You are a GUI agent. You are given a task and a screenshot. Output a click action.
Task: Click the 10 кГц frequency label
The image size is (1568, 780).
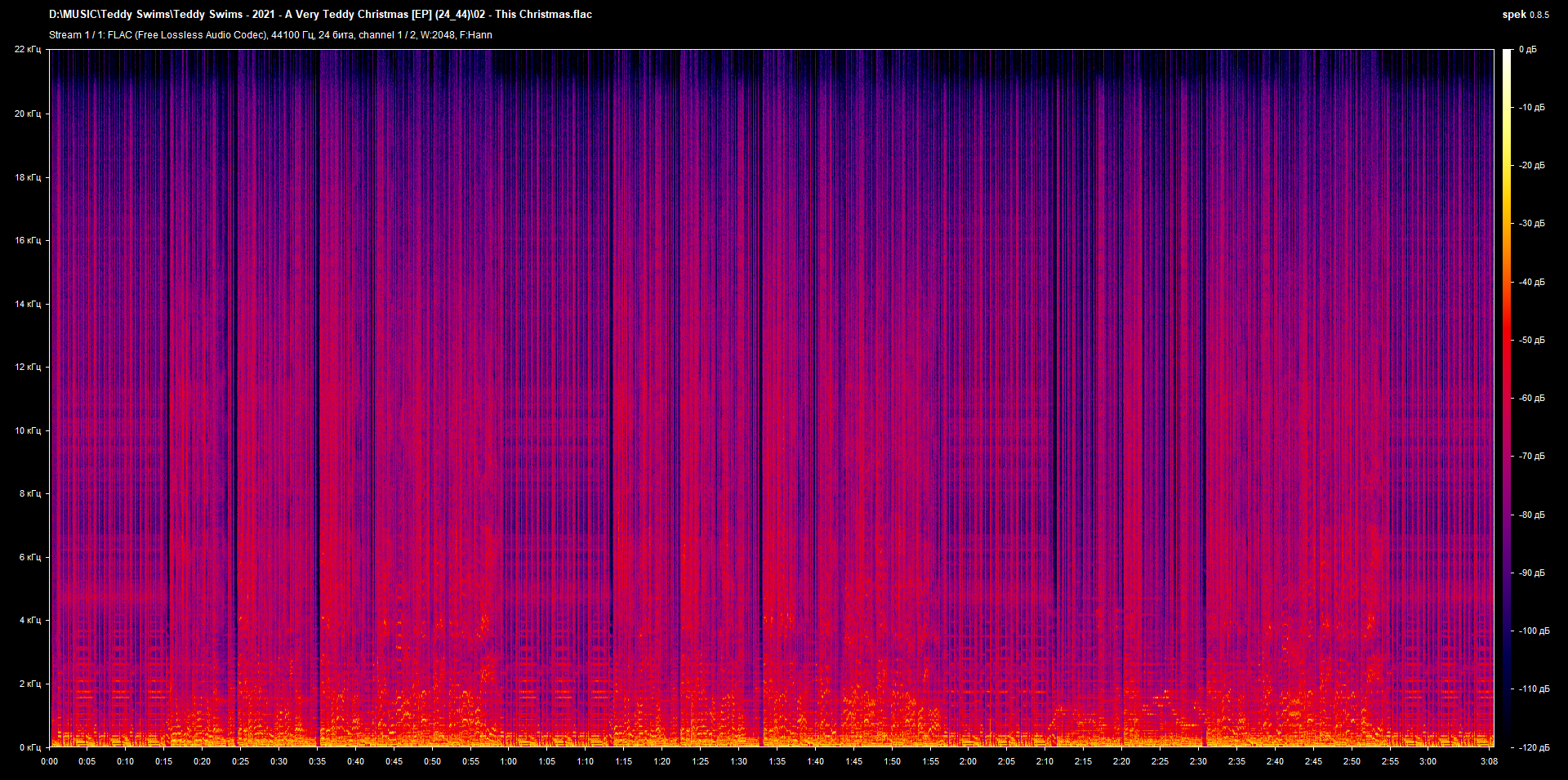tap(28, 430)
